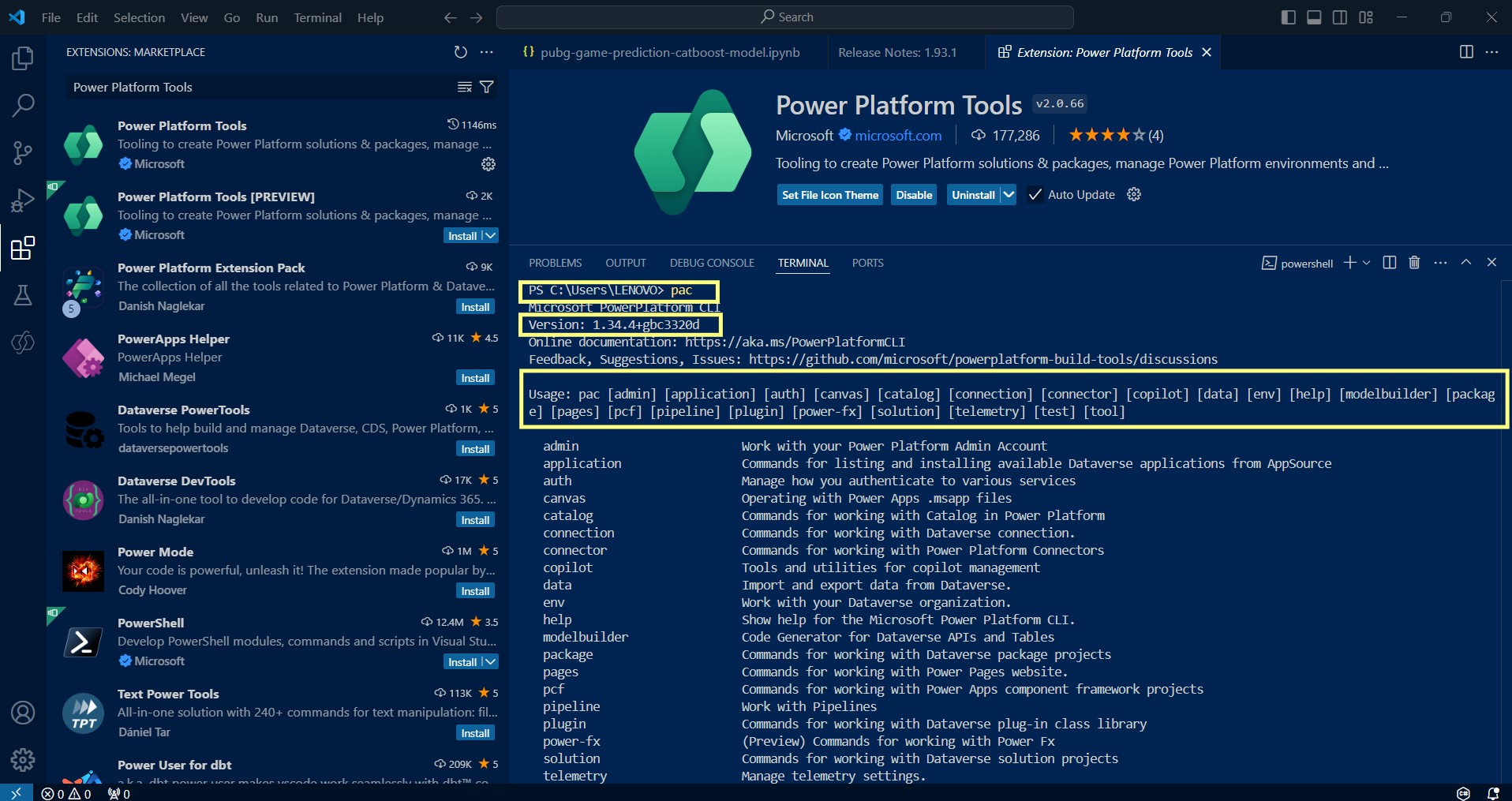
Task: Click the extension star rating
Action: [1106, 136]
